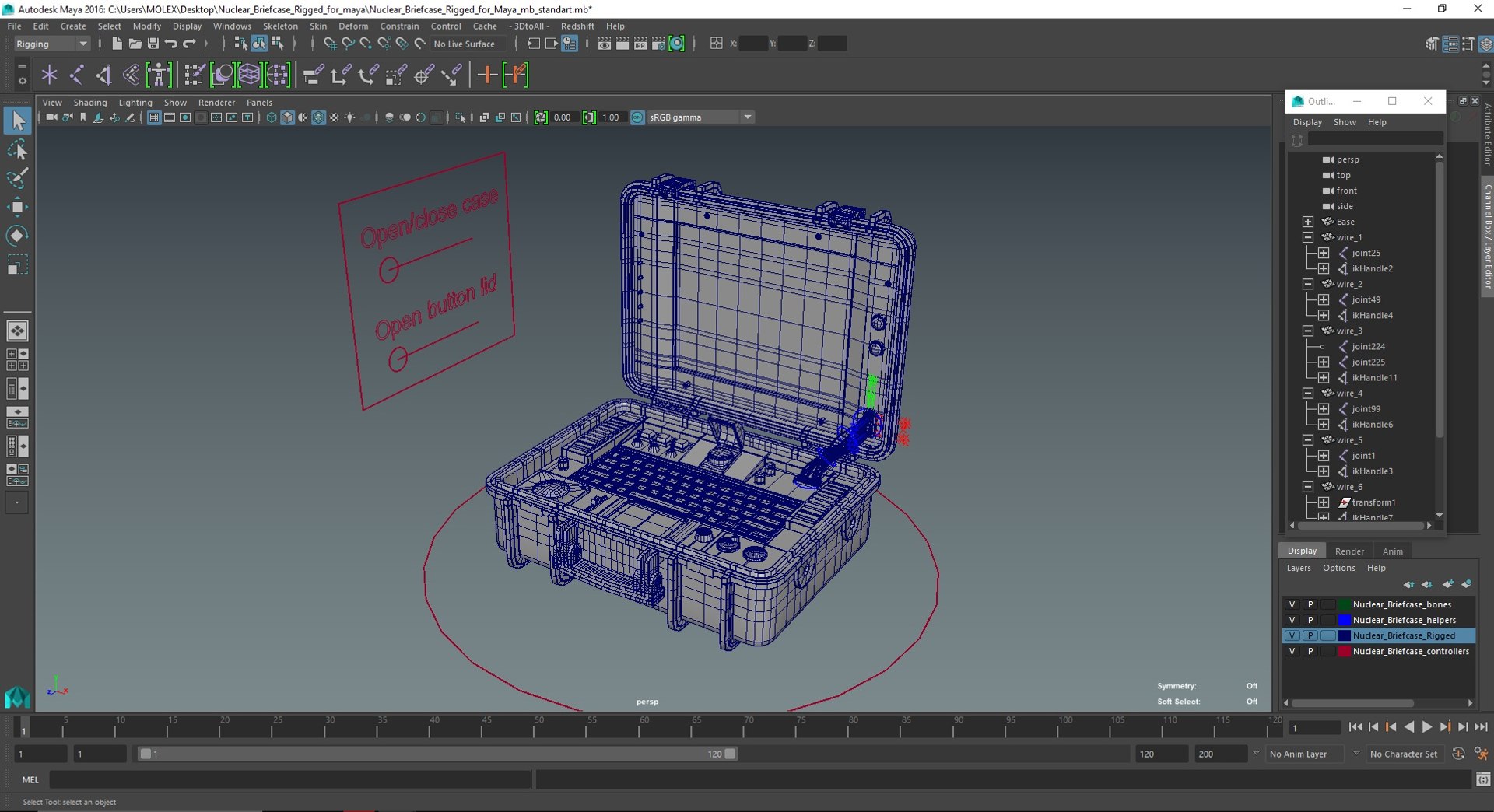
Task: Toggle viewport grid display icon
Action: [154, 117]
